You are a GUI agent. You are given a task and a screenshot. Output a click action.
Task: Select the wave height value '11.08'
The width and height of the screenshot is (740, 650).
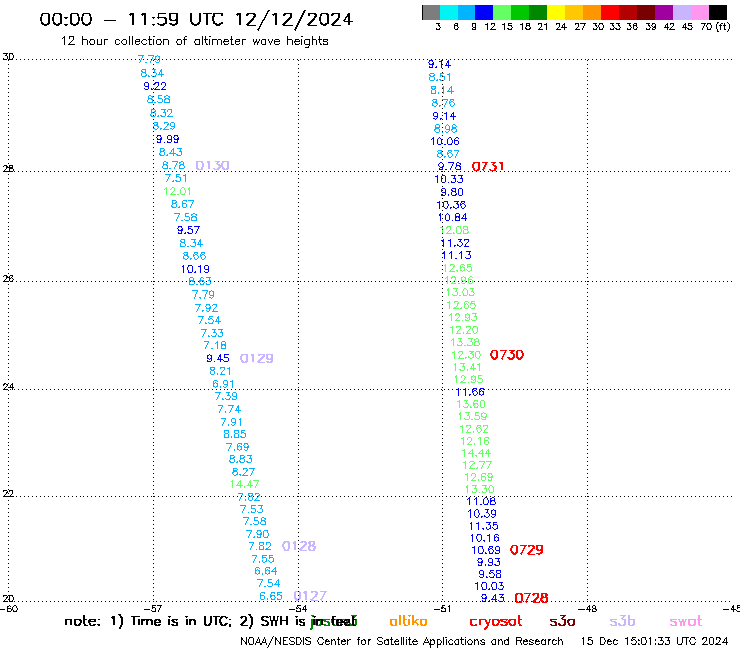coord(481,501)
